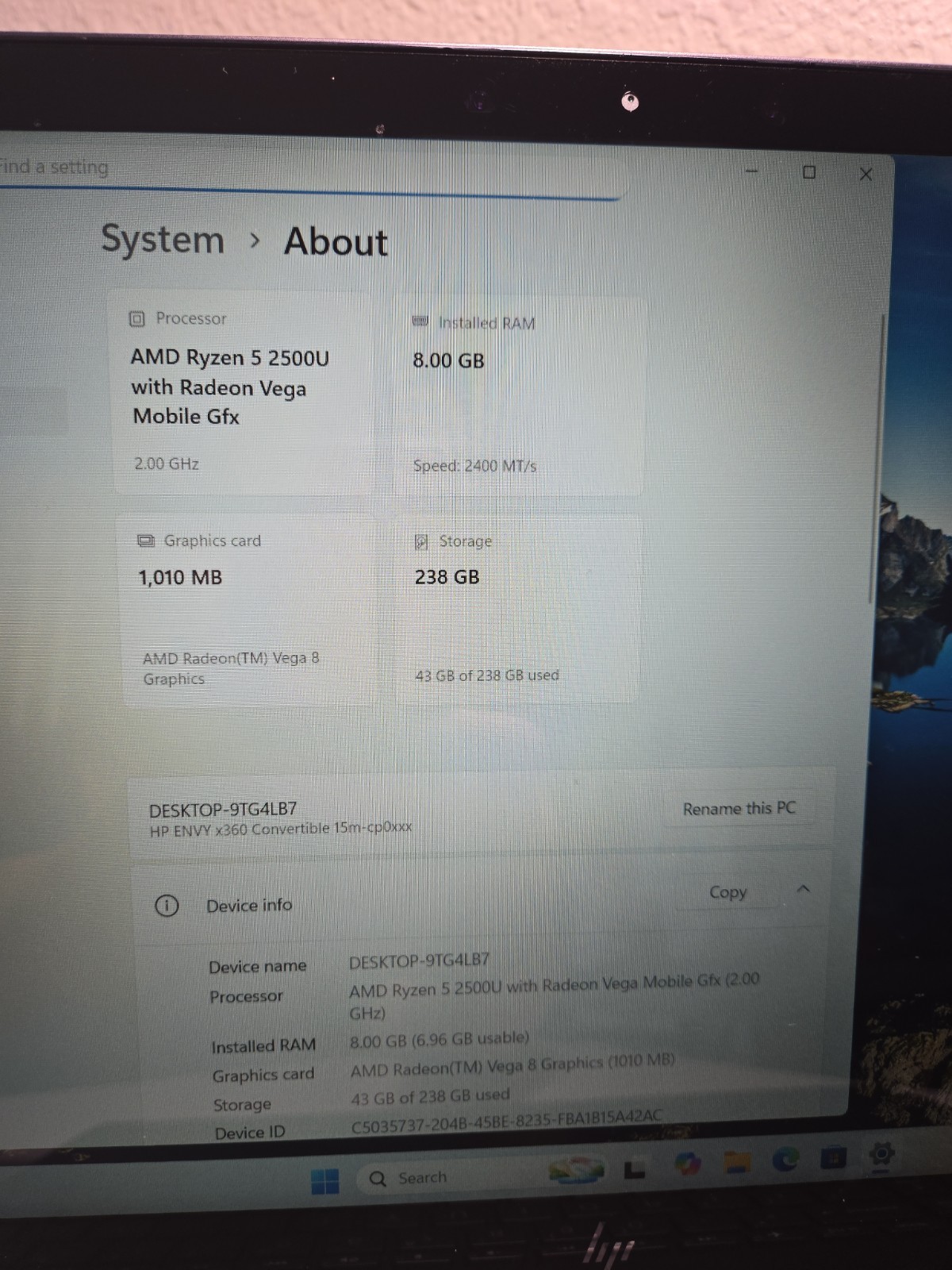The image size is (952, 1270).
Task: Click the Device name row value
Action: click(419, 960)
